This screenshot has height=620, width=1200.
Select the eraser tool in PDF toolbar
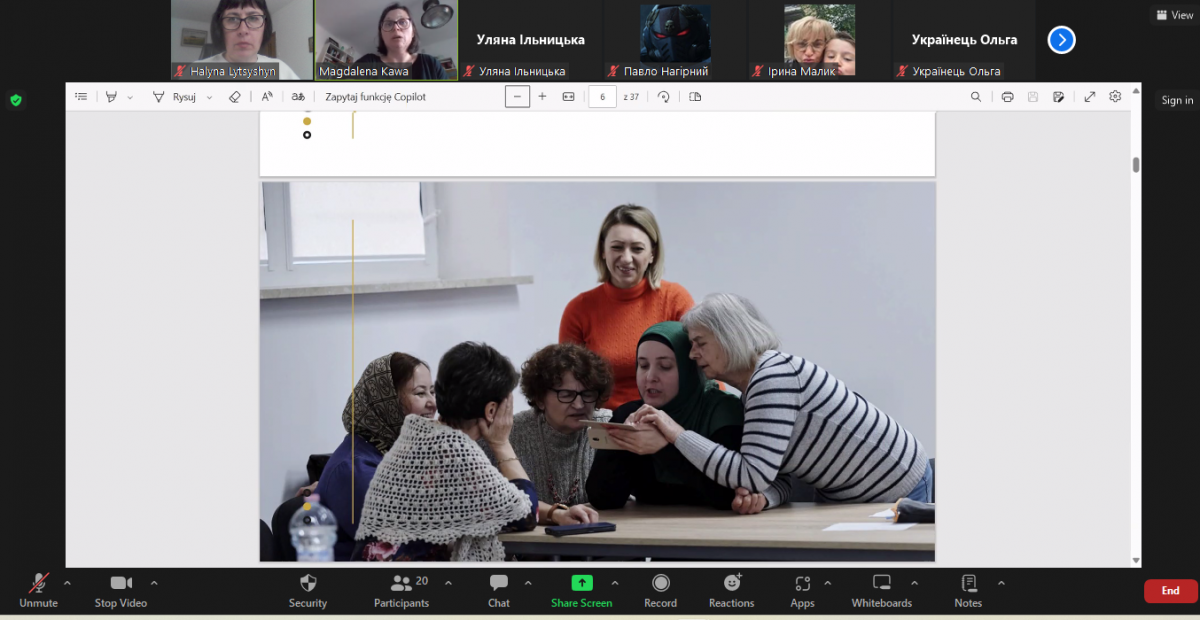click(234, 97)
